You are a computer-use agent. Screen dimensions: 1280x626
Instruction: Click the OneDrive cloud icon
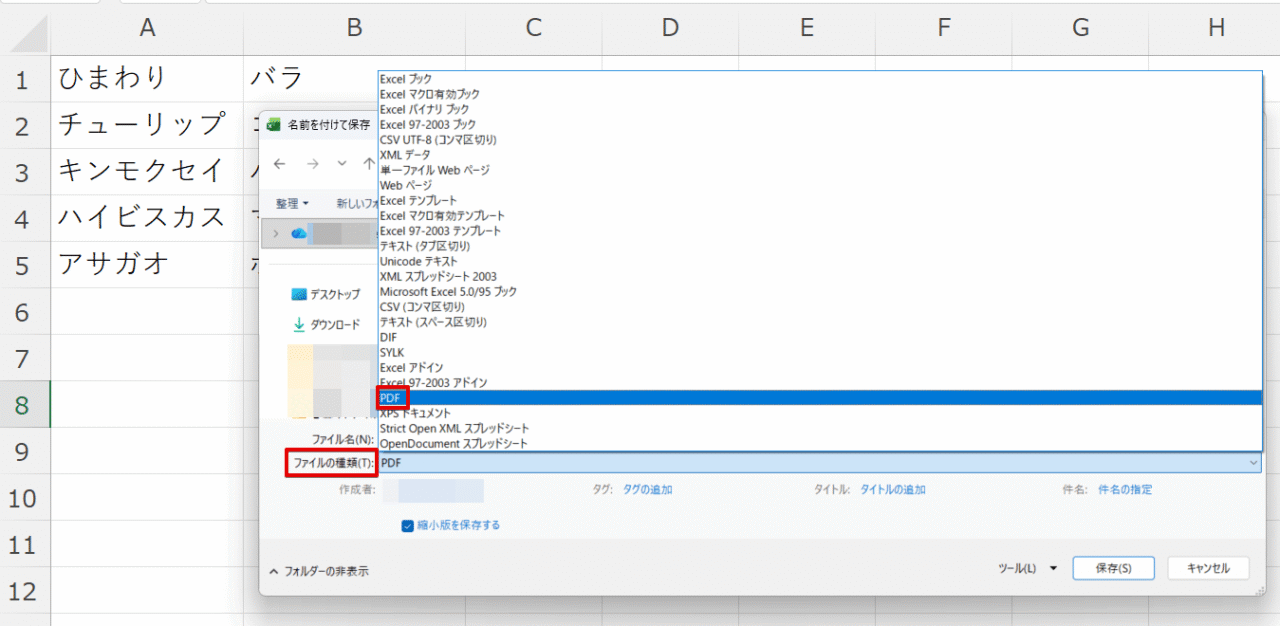(299, 233)
